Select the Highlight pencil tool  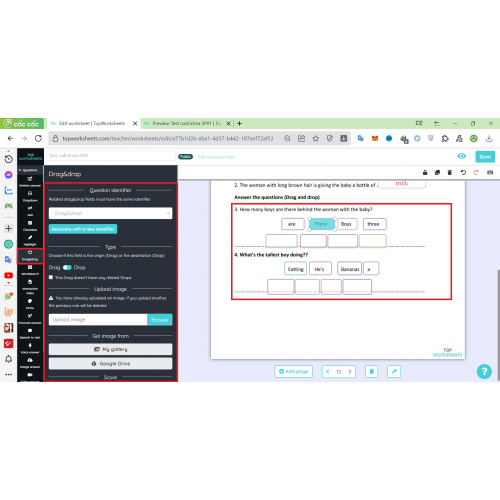(30, 240)
